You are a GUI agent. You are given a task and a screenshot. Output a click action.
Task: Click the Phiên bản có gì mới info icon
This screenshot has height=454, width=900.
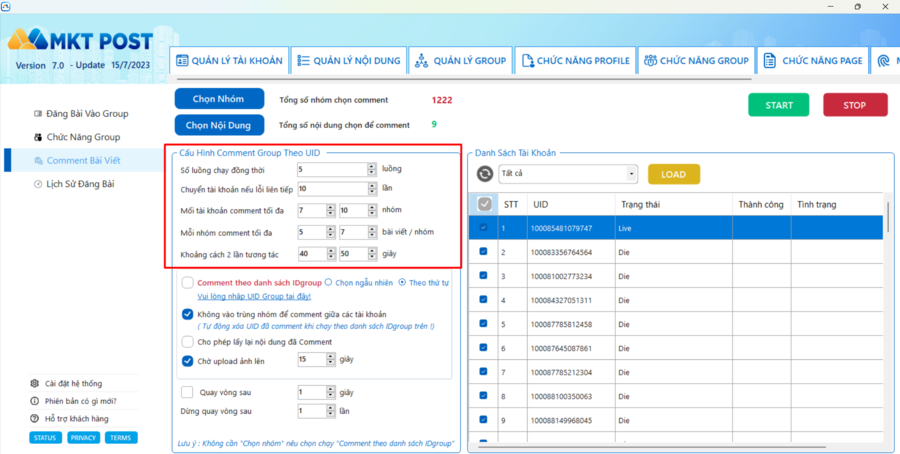click(34, 401)
